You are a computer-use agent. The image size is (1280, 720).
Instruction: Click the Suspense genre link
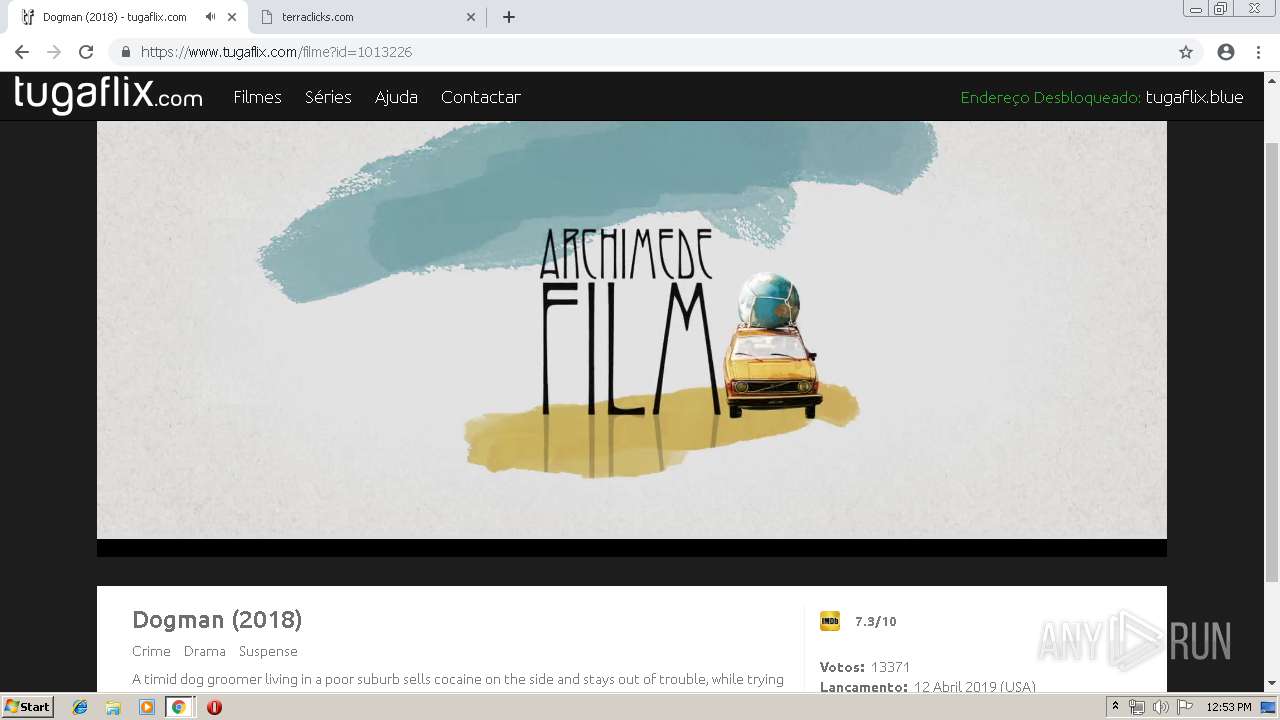(x=268, y=651)
